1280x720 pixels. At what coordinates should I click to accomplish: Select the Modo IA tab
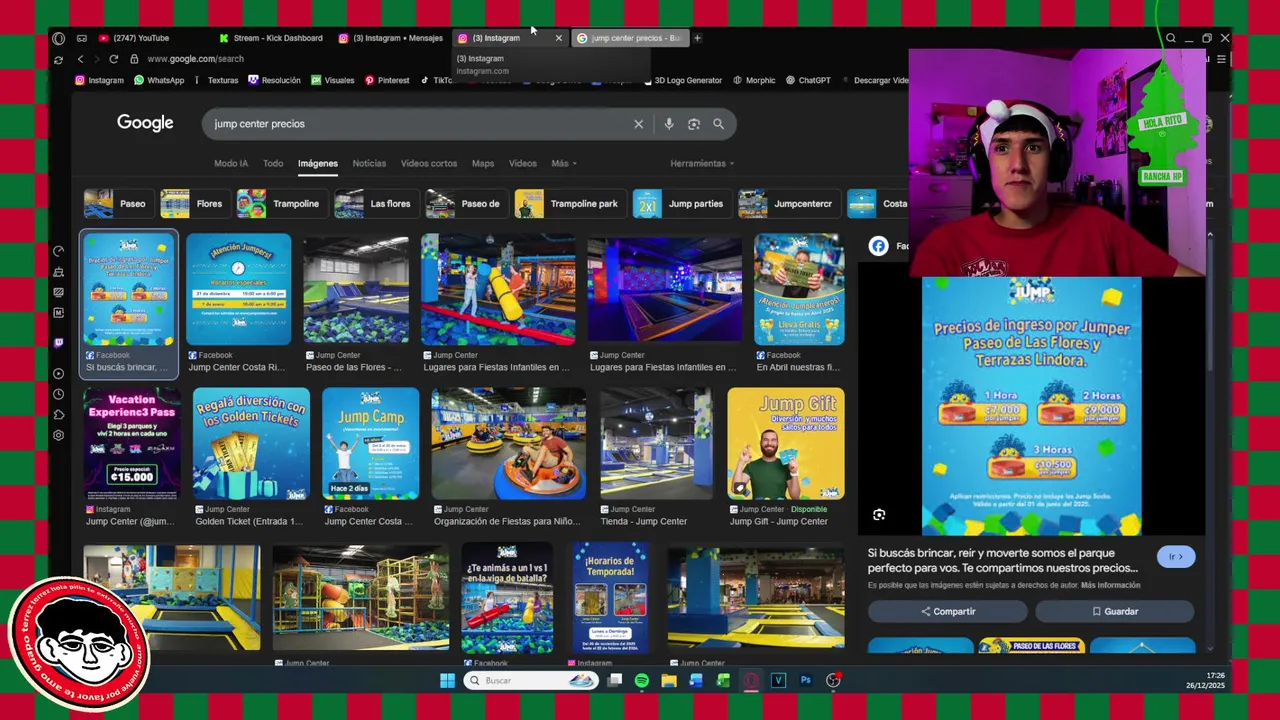pyautogui.click(x=231, y=163)
